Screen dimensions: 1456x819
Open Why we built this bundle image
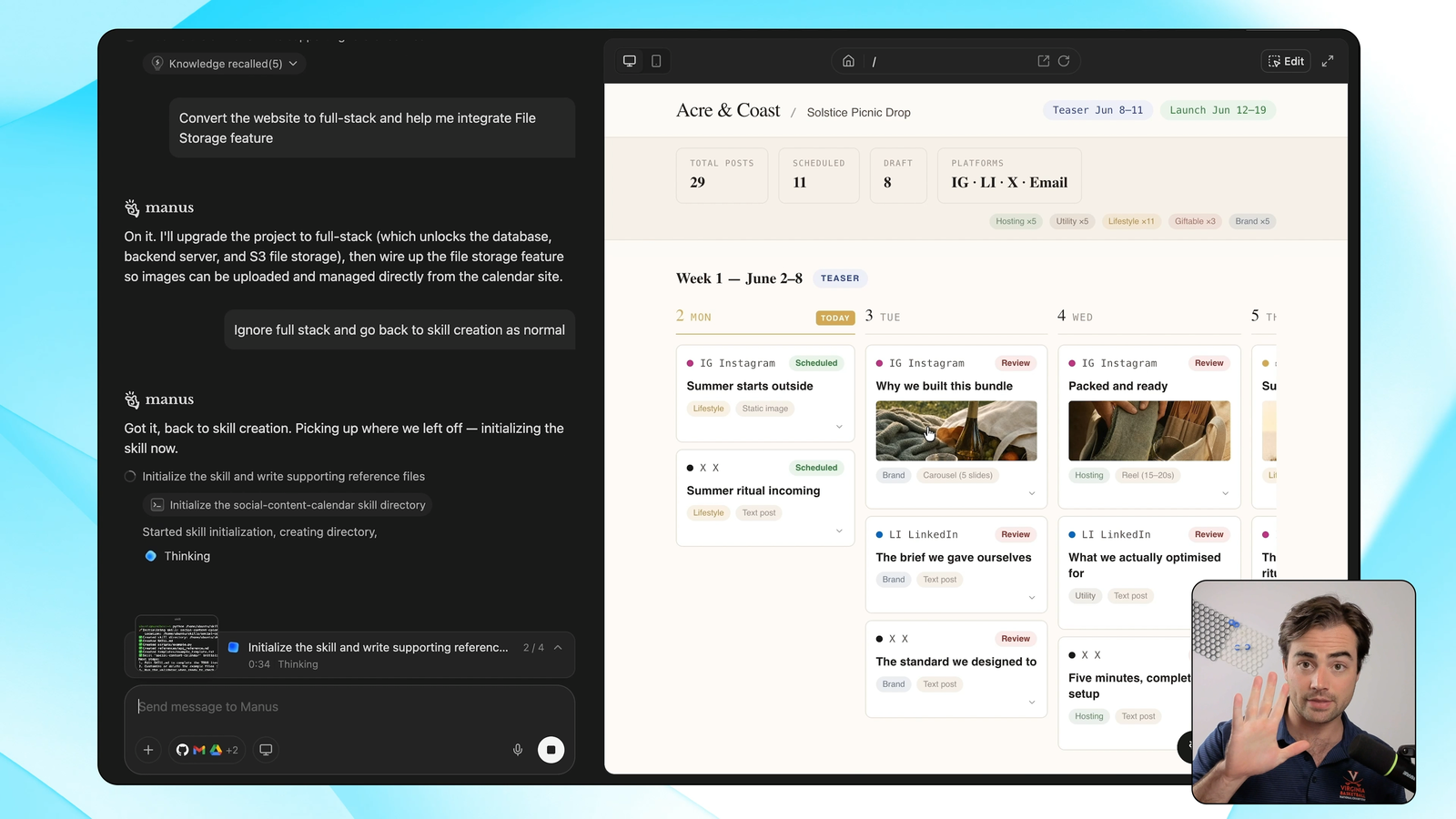pyautogui.click(x=956, y=430)
